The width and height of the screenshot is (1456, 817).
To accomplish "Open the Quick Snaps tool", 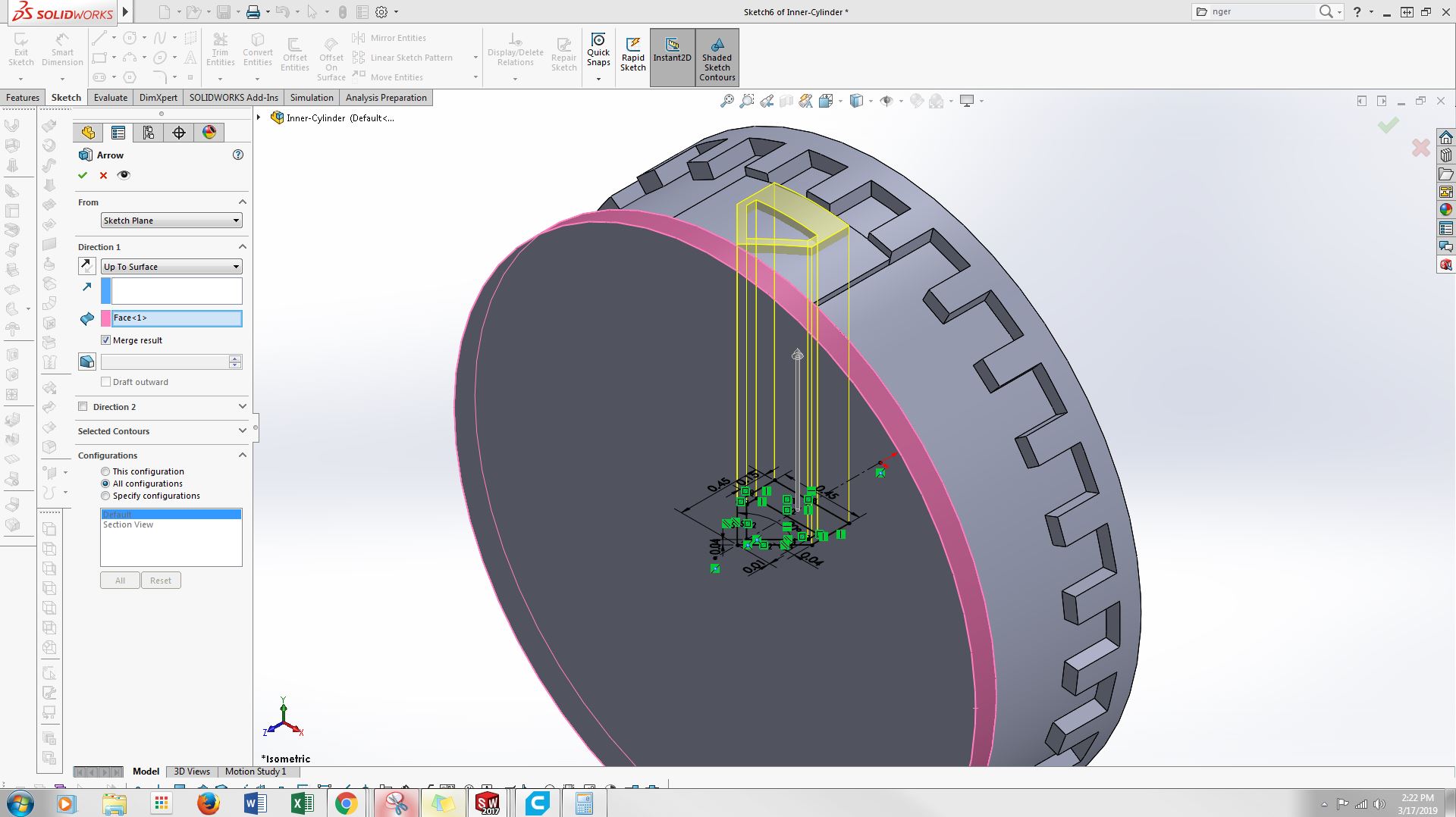I will 598,50.
